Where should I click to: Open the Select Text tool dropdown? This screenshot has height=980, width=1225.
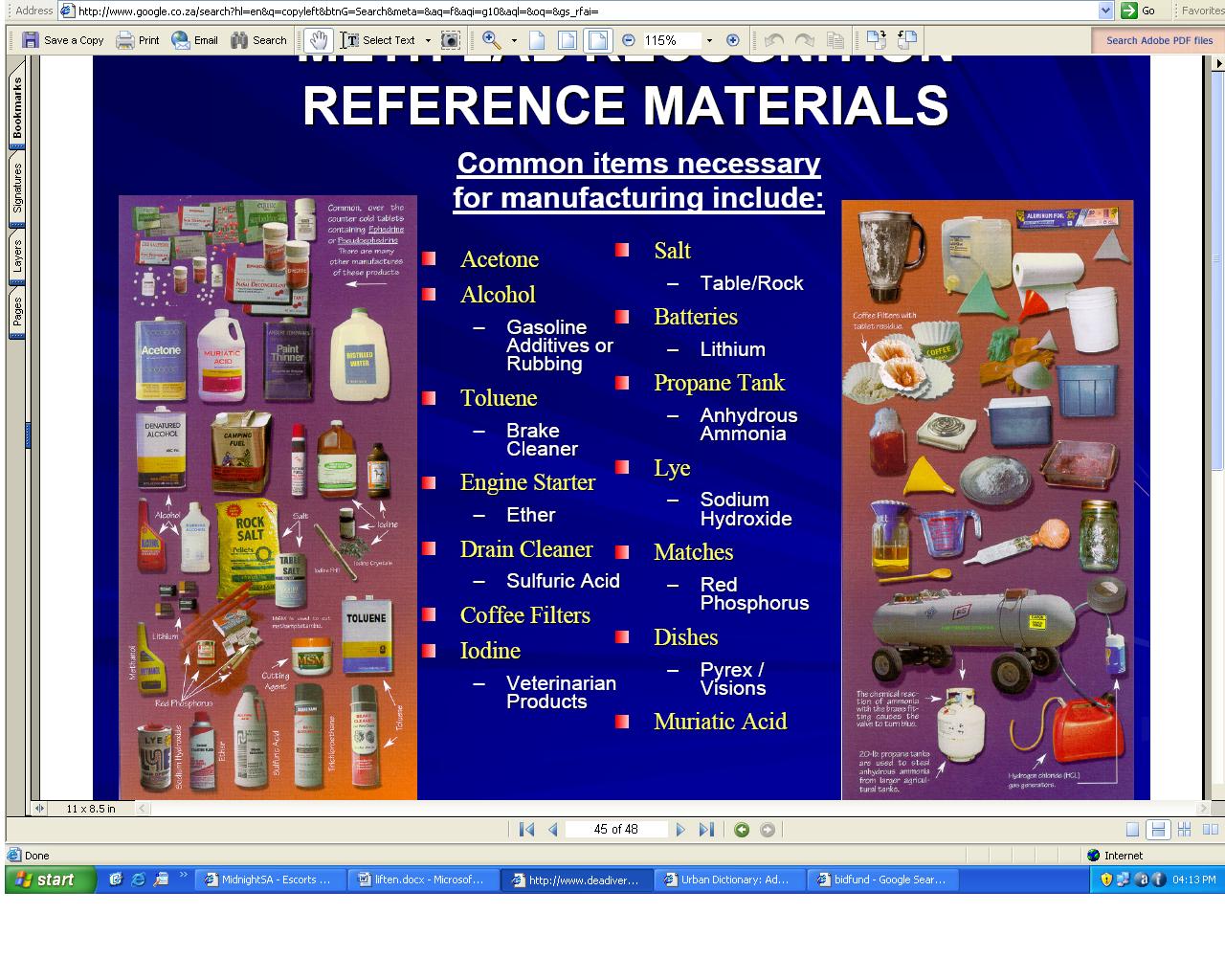coord(429,40)
